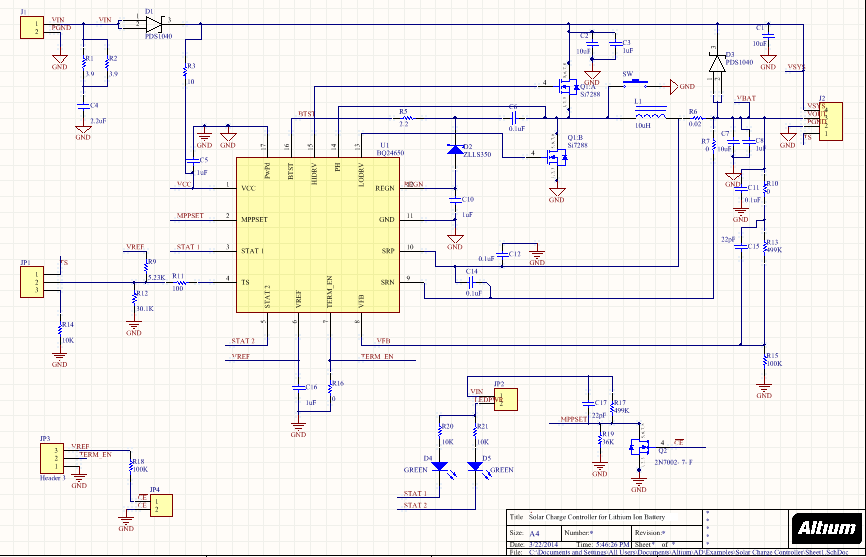Click the 'VFB' net label on bottom wire
This screenshot has height=557, width=866.
[x=383, y=341]
